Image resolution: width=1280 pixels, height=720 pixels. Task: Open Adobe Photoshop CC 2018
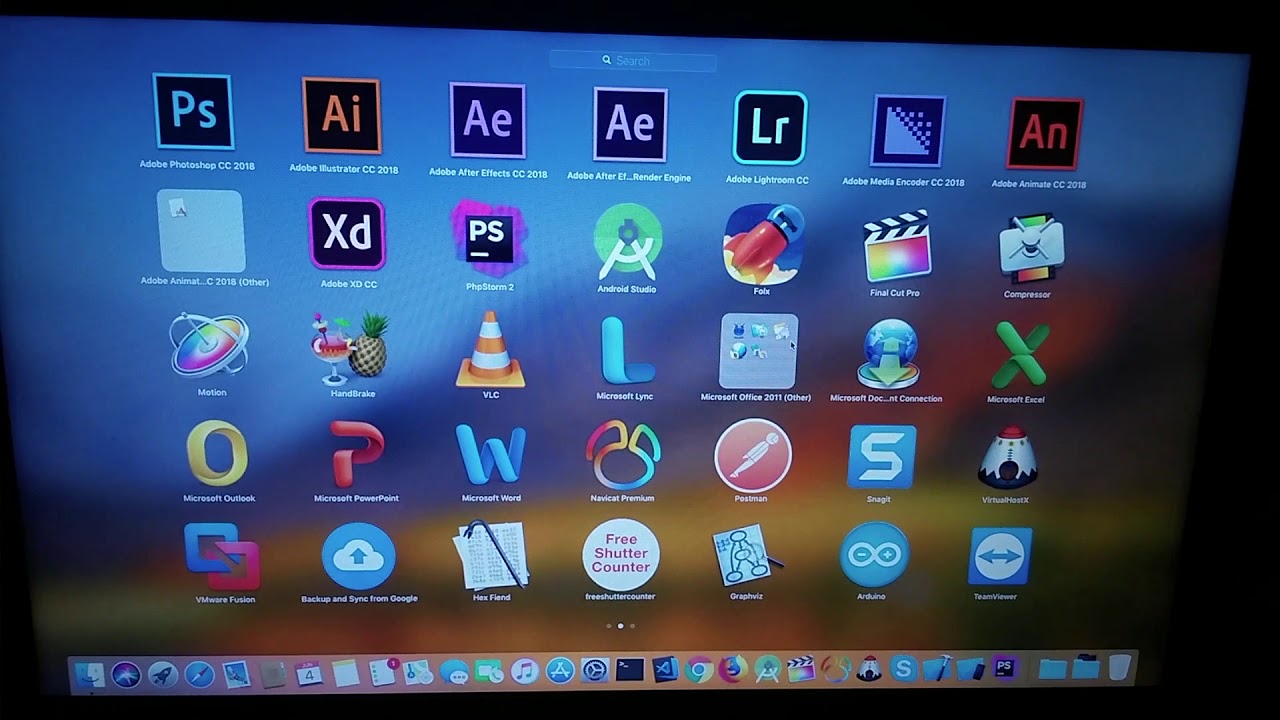[193, 111]
